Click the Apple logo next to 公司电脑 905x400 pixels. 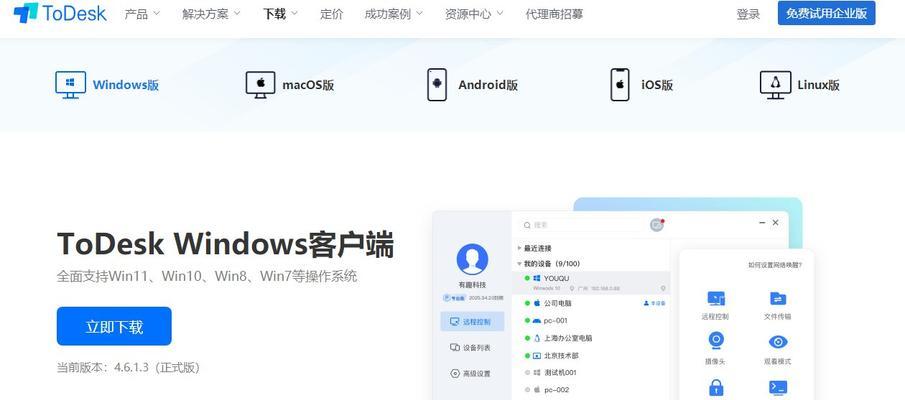click(x=537, y=303)
